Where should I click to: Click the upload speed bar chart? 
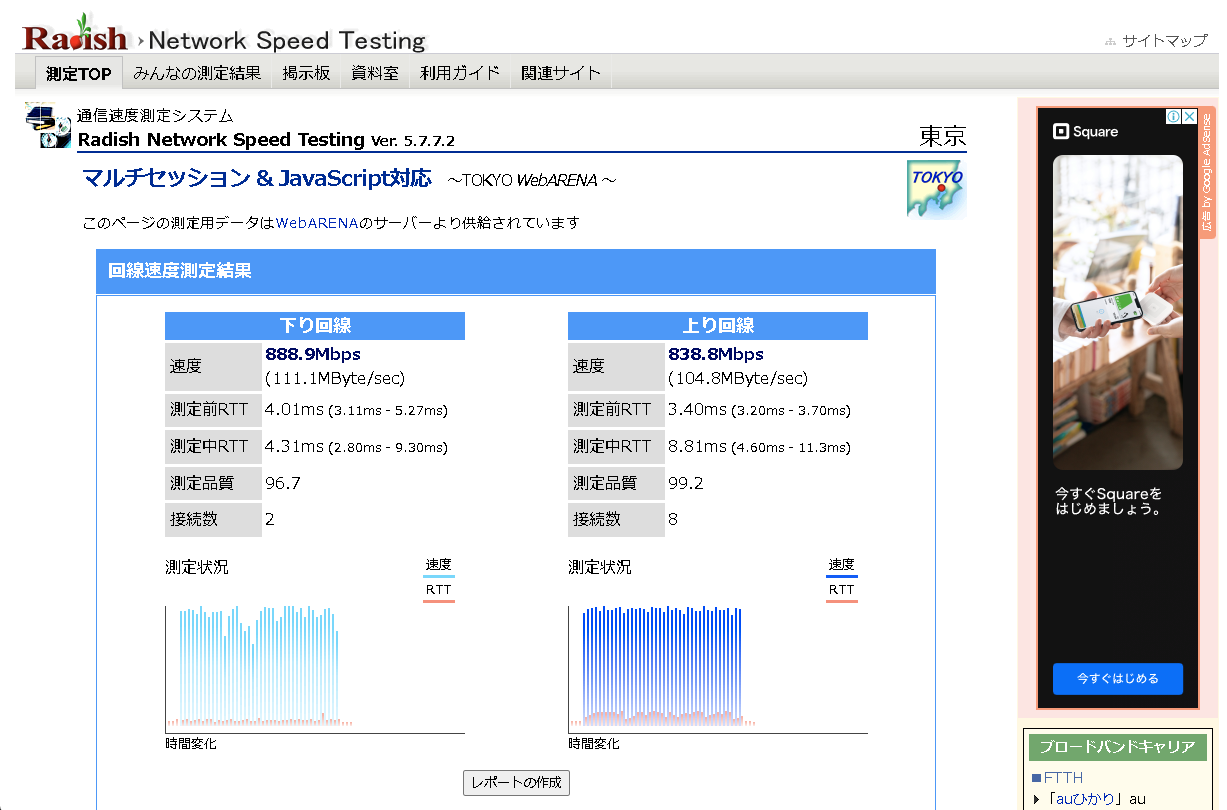click(717, 668)
